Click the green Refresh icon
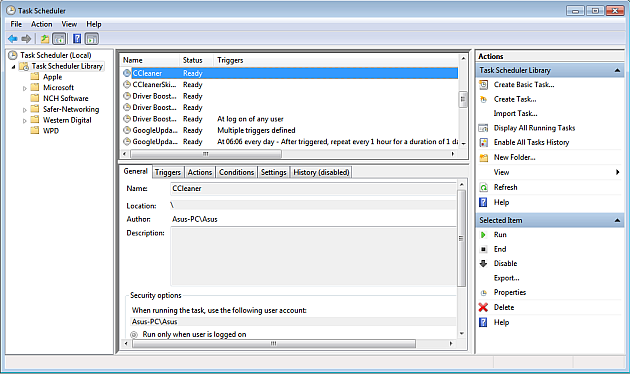 [484, 188]
